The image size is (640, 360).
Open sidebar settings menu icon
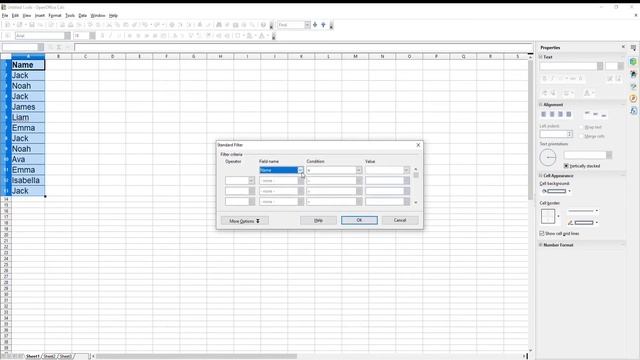[x=633, y=48]
